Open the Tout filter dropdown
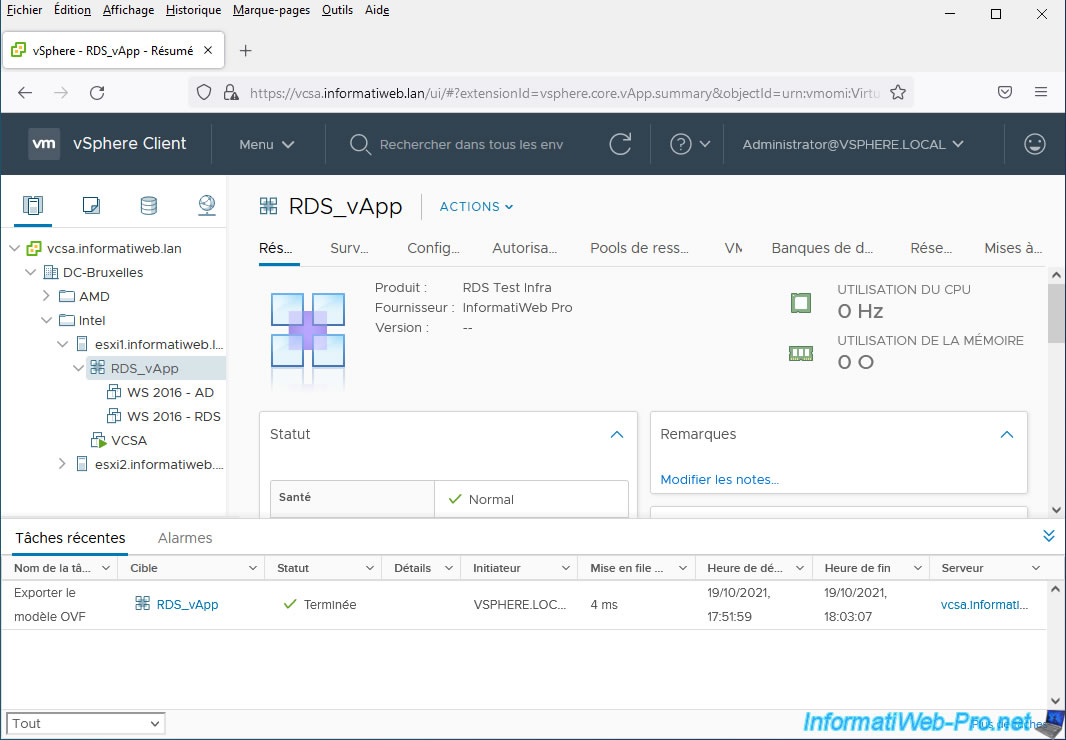 coord(86,723)
